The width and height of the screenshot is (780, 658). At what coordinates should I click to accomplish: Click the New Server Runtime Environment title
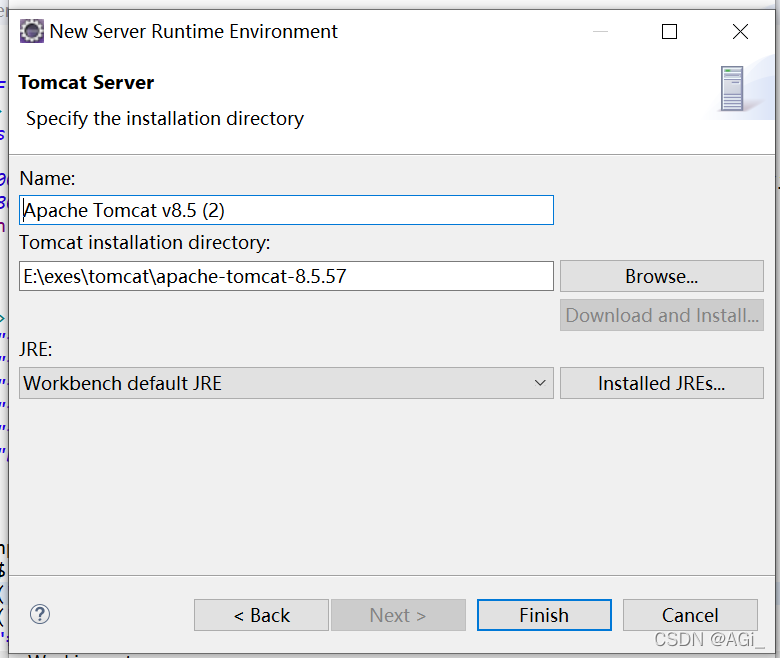tap(194, 31)
